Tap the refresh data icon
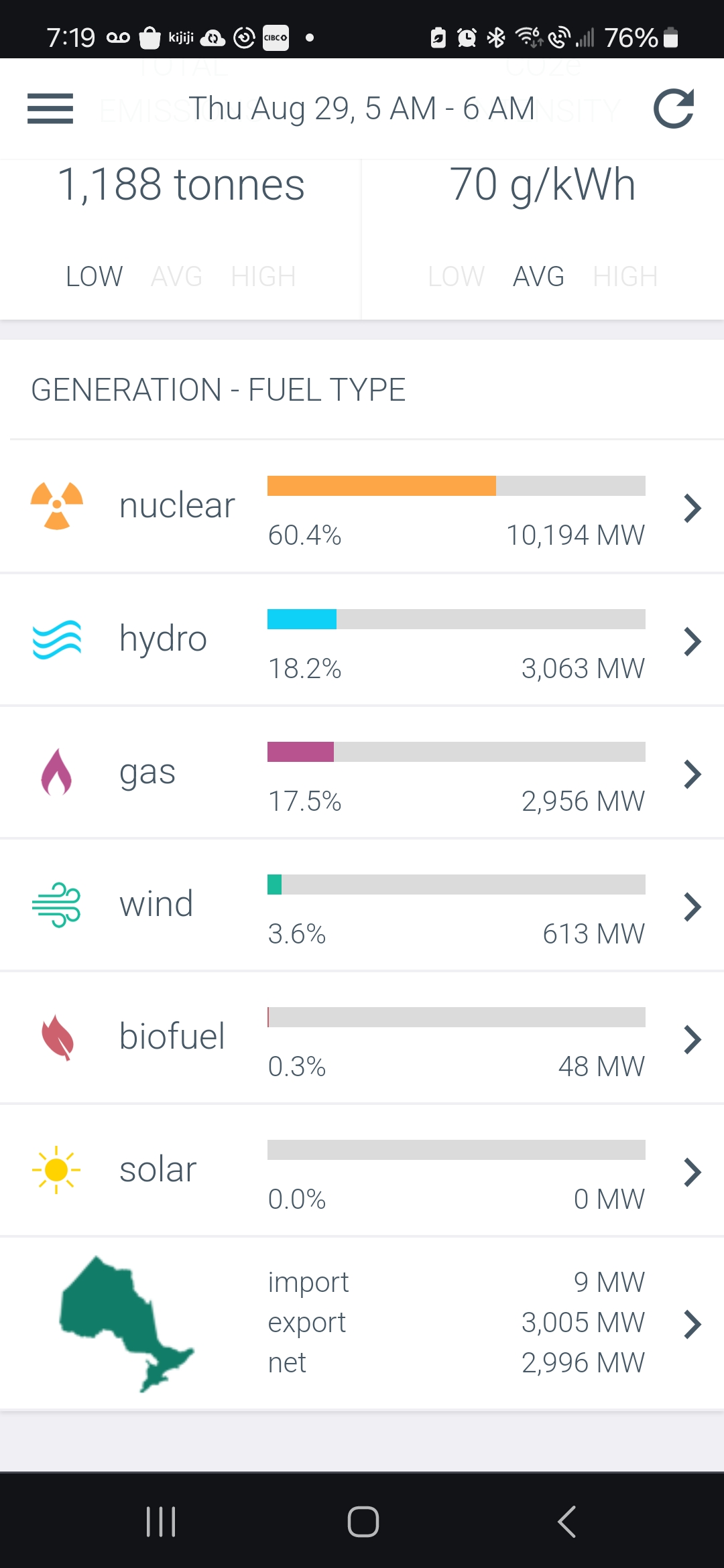The width and height of the screenshot is (724, 1568). (673, 109)
